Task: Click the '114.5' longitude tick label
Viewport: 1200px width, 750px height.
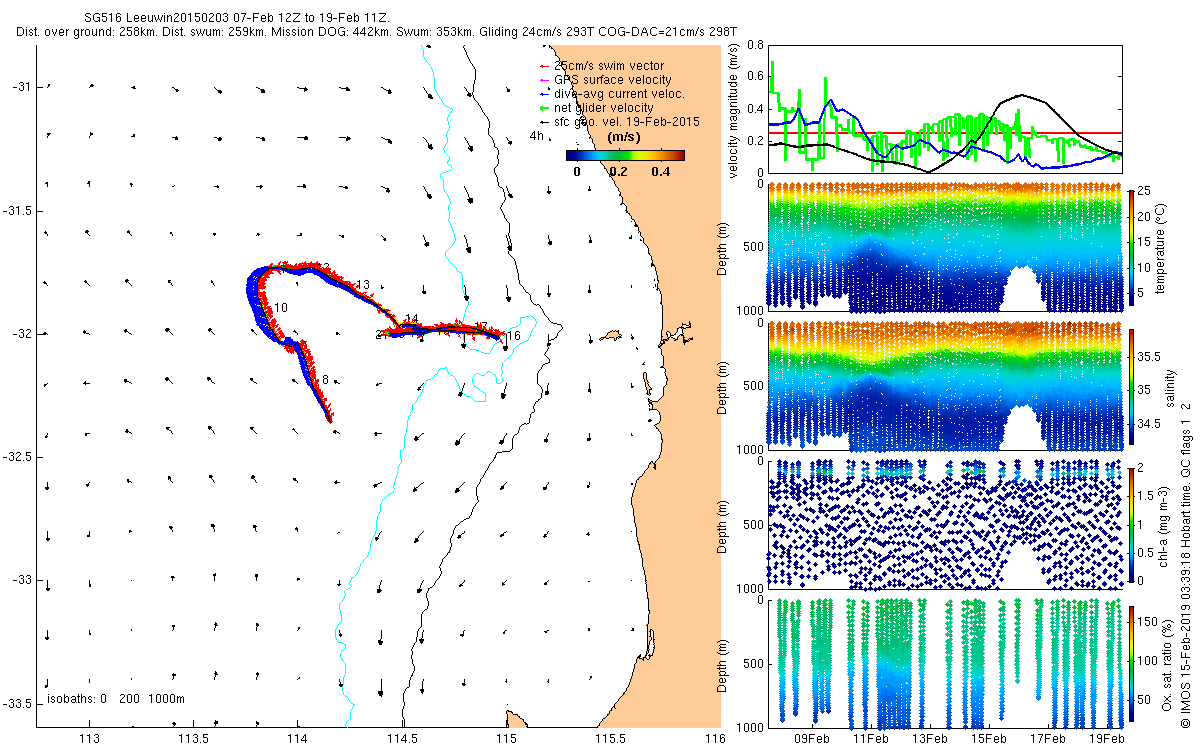Action: tap(401, 739)
